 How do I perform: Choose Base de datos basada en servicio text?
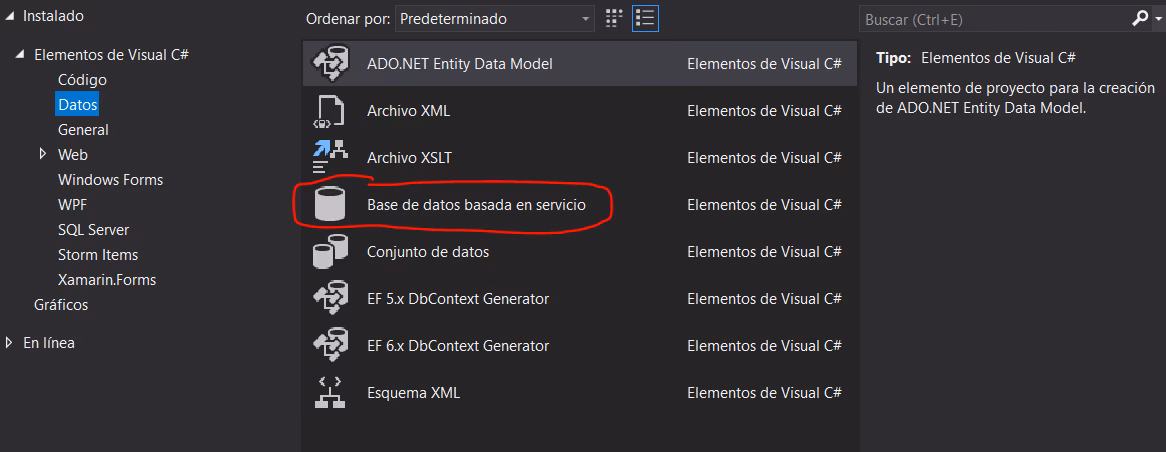[x=477, y=204]
